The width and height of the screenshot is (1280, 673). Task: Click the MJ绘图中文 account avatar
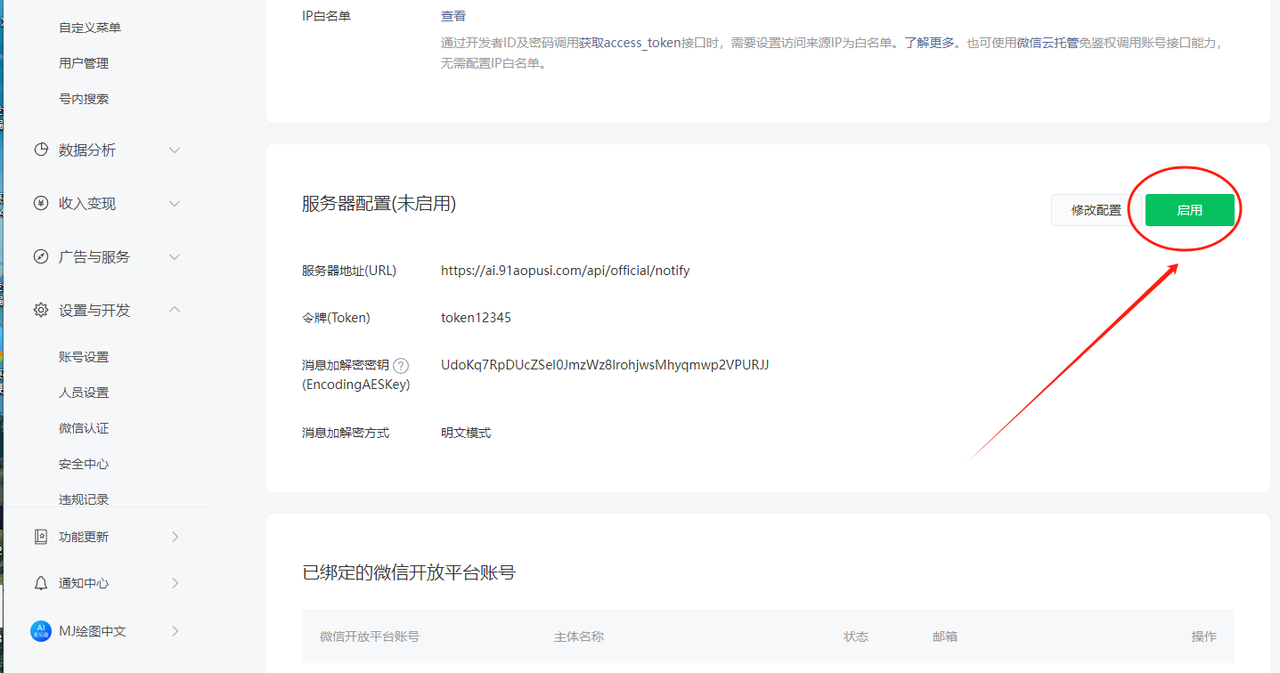[x=41, y=631]
